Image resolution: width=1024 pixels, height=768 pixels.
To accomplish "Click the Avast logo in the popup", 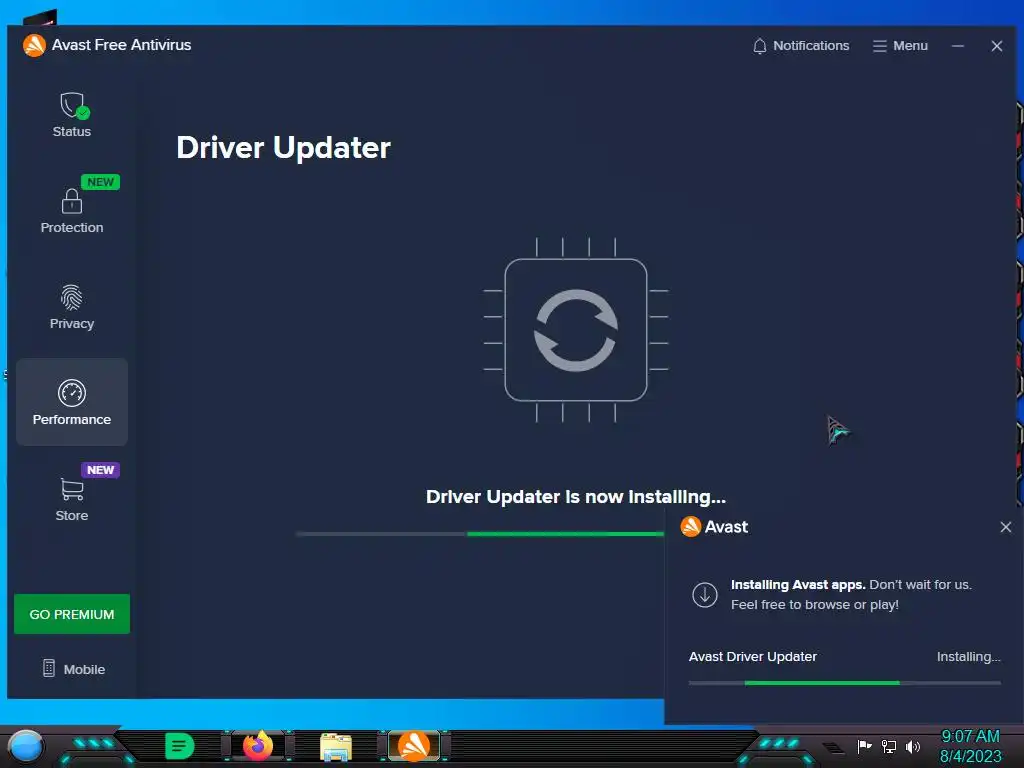I will [691, 526].
